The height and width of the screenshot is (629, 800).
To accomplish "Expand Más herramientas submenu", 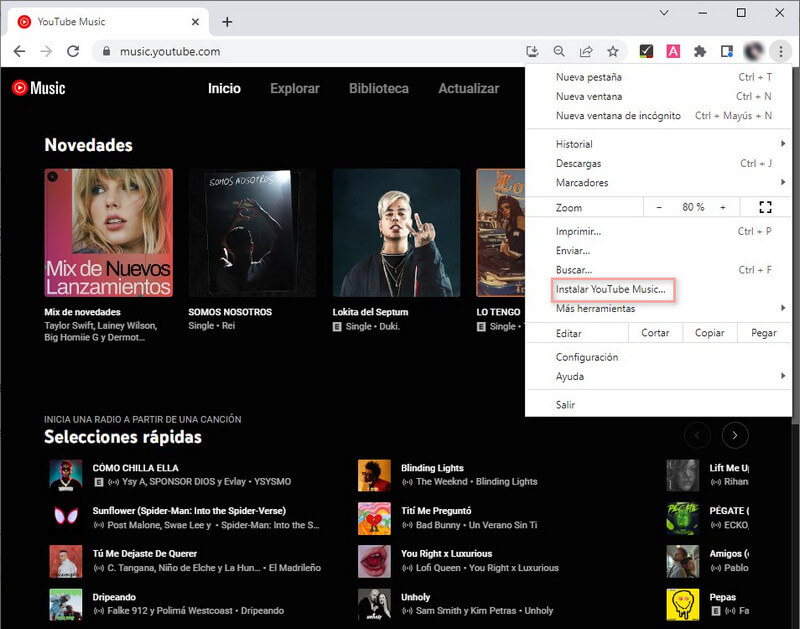I will 658,309.
